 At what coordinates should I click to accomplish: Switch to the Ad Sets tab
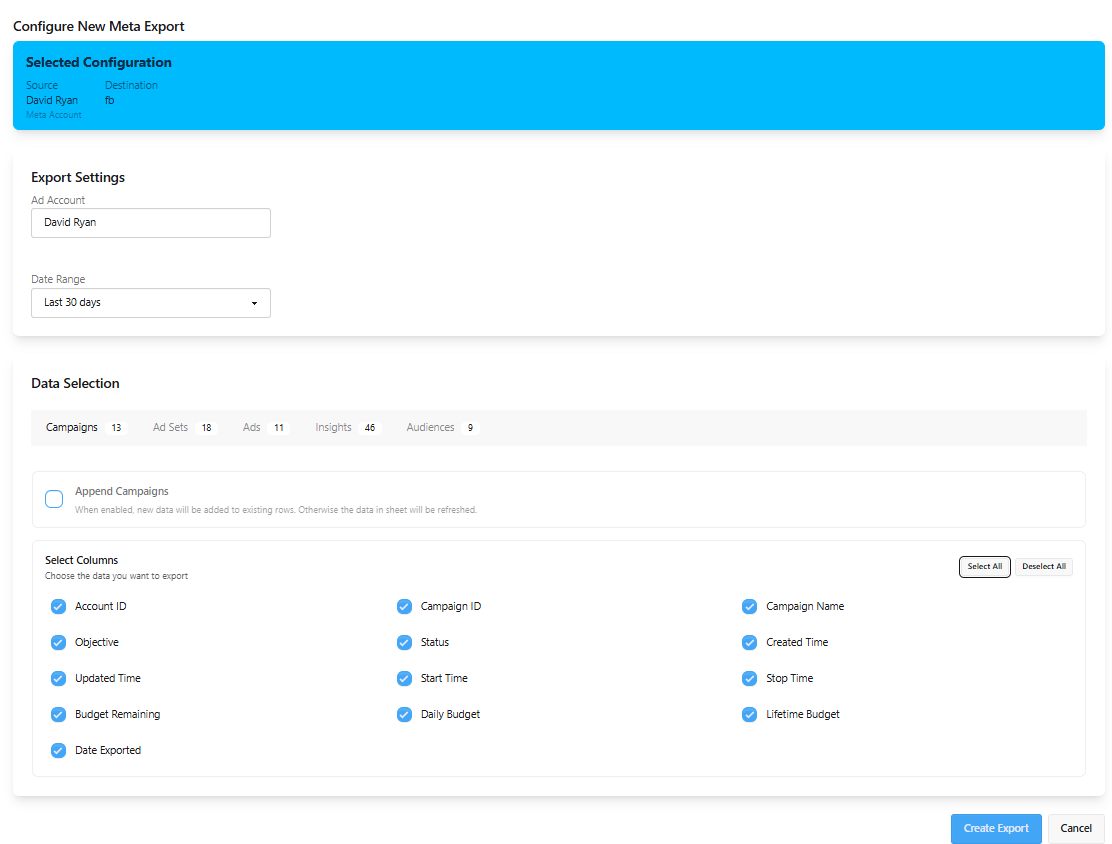point(170,427)
